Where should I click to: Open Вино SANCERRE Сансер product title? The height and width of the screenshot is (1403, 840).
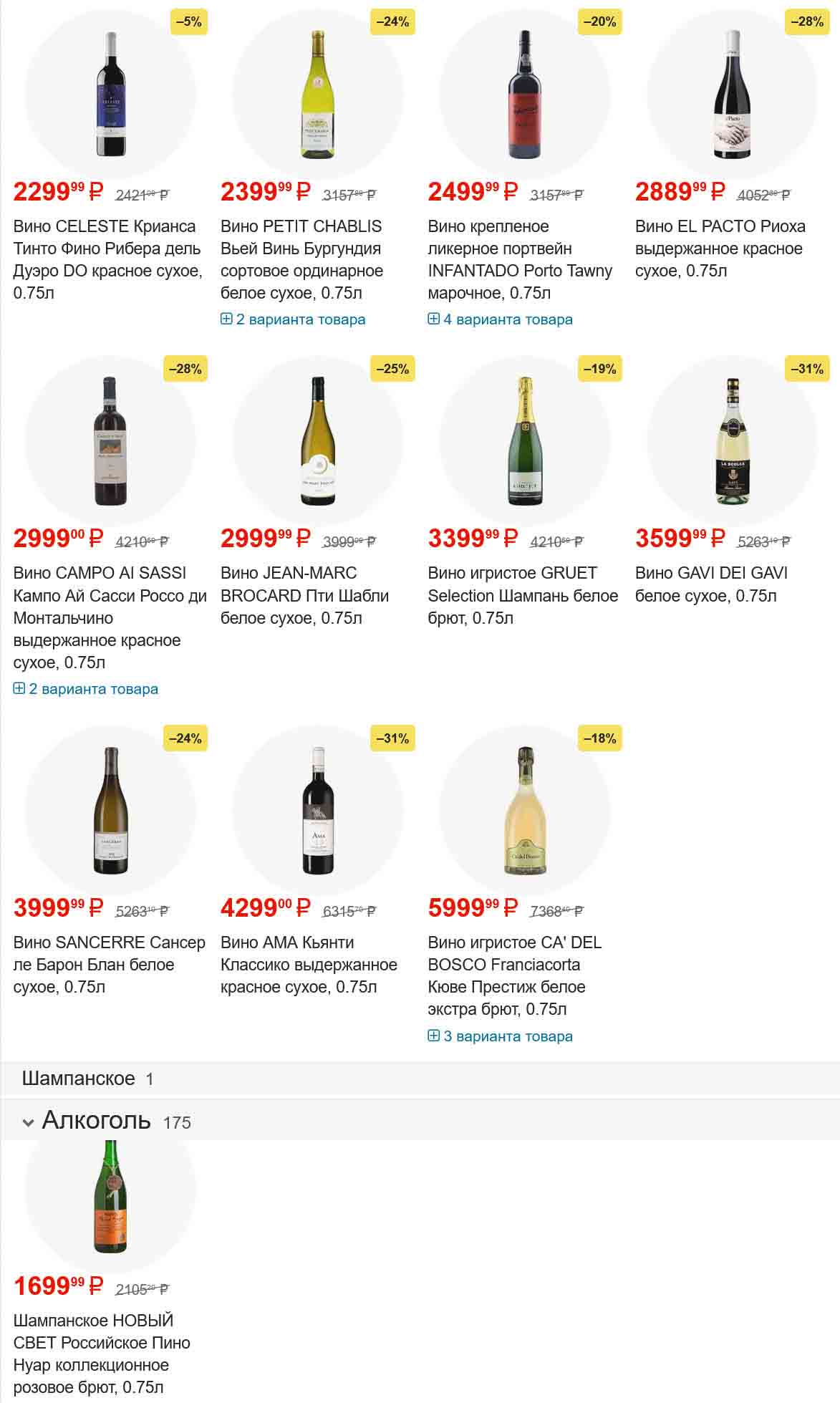109,964
